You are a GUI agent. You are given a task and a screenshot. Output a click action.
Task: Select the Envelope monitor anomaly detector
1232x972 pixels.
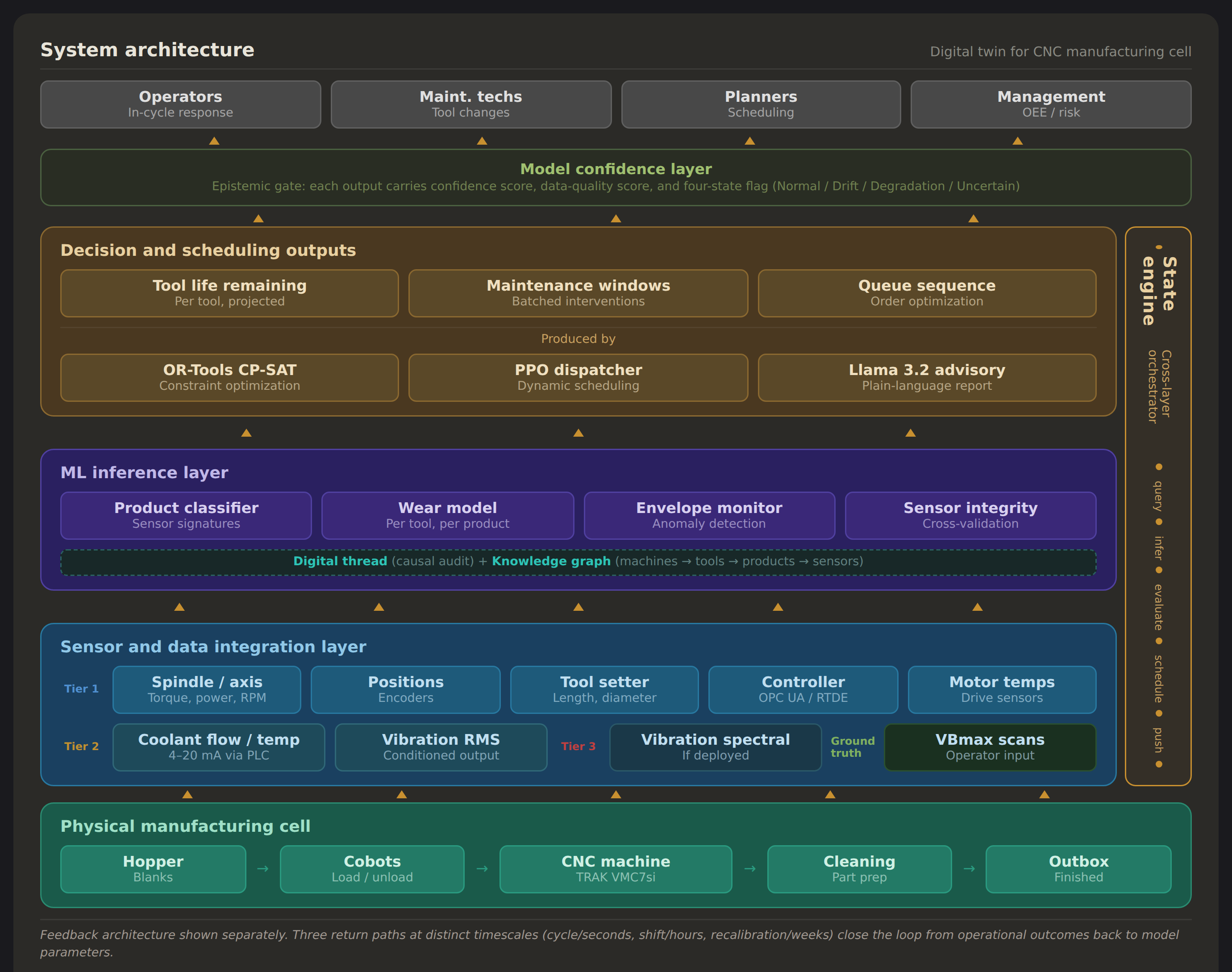tap(709, 515)
